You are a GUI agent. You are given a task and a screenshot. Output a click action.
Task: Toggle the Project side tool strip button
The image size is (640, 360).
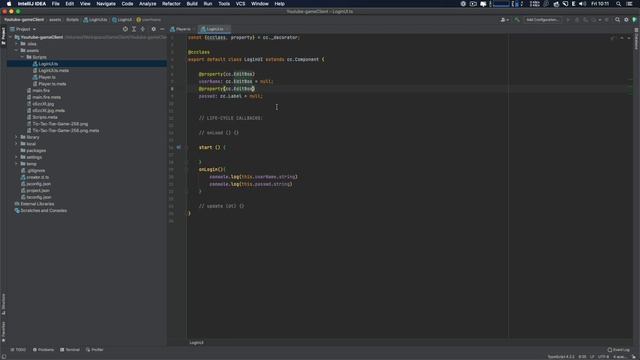point(3,36)
